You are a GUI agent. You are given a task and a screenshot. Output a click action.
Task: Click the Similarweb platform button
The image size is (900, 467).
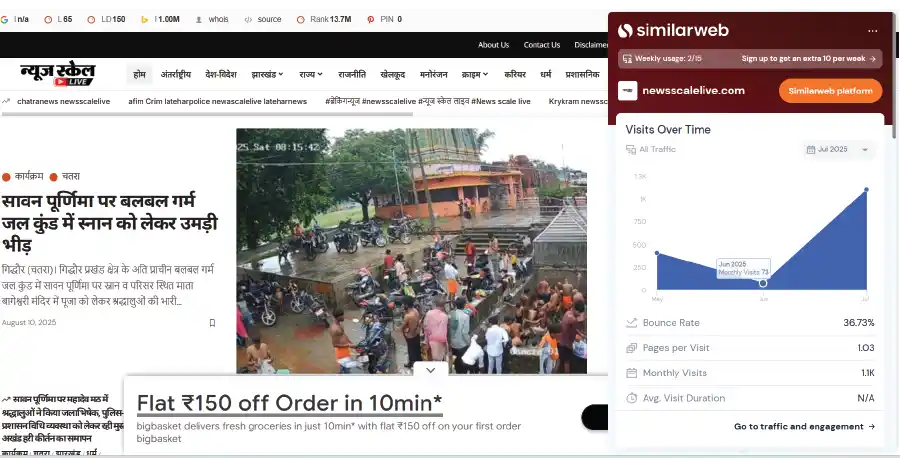pos(830,91)
